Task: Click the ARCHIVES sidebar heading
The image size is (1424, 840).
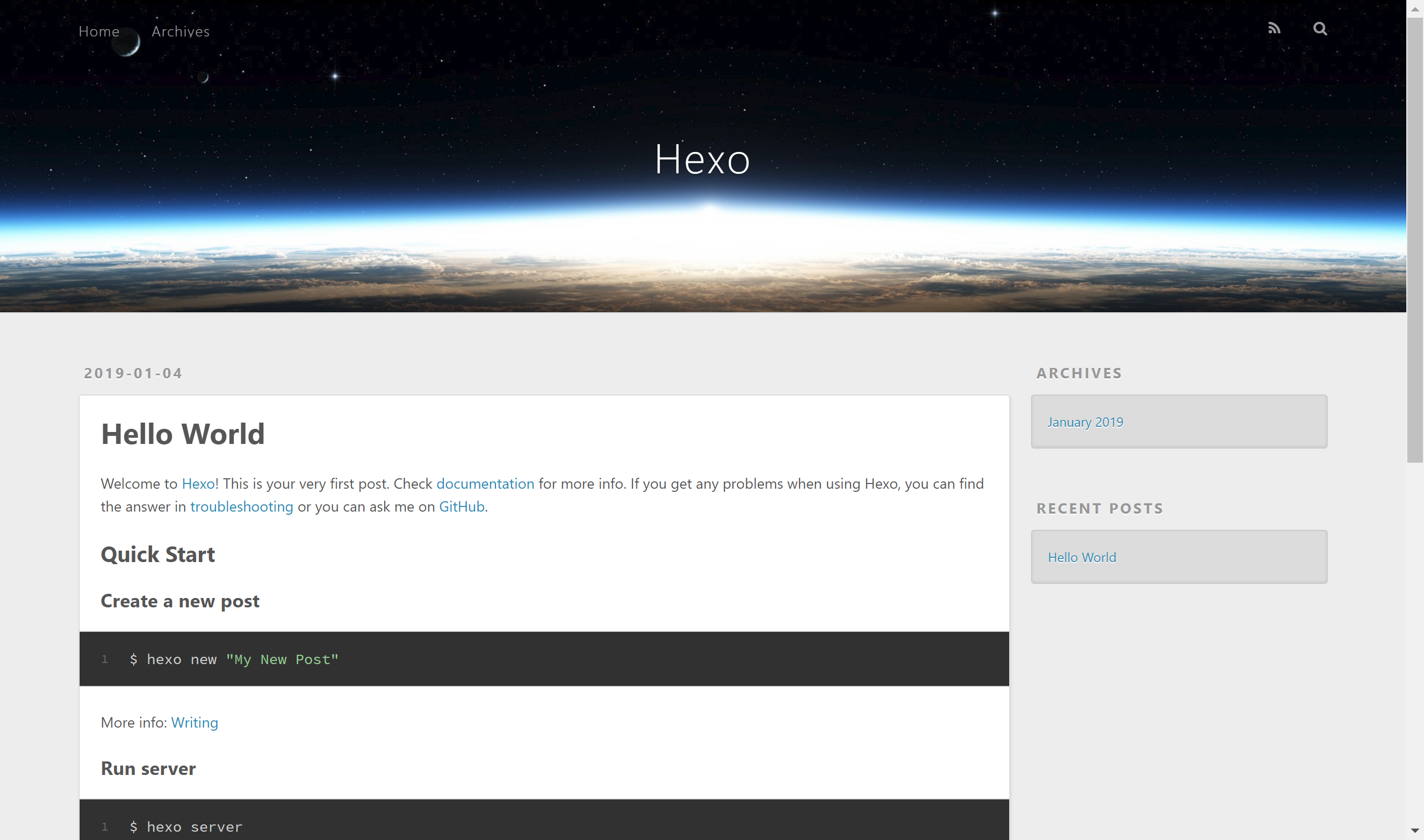Action: (x=1079, y=373)
